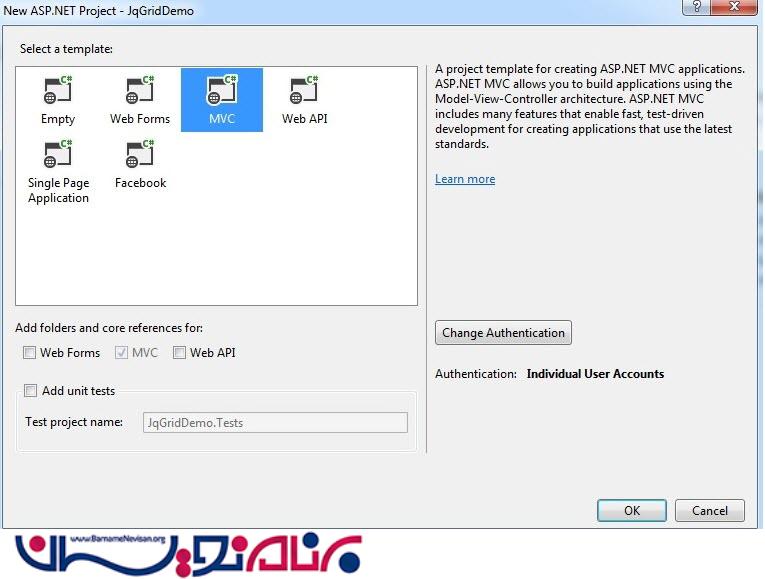Image resolution: width=765 pixels, height=579 pixels.
Task: Enable the Web API references checkbox
Action: pyautogui.click(x=179, y=352)
